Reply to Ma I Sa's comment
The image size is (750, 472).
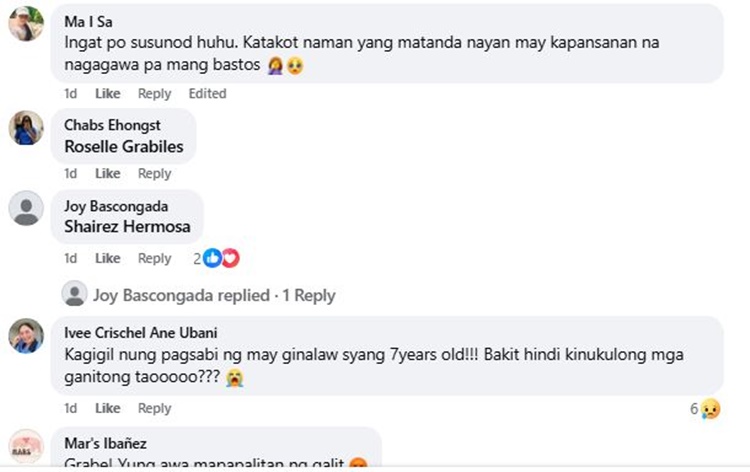tap(154, 93)
